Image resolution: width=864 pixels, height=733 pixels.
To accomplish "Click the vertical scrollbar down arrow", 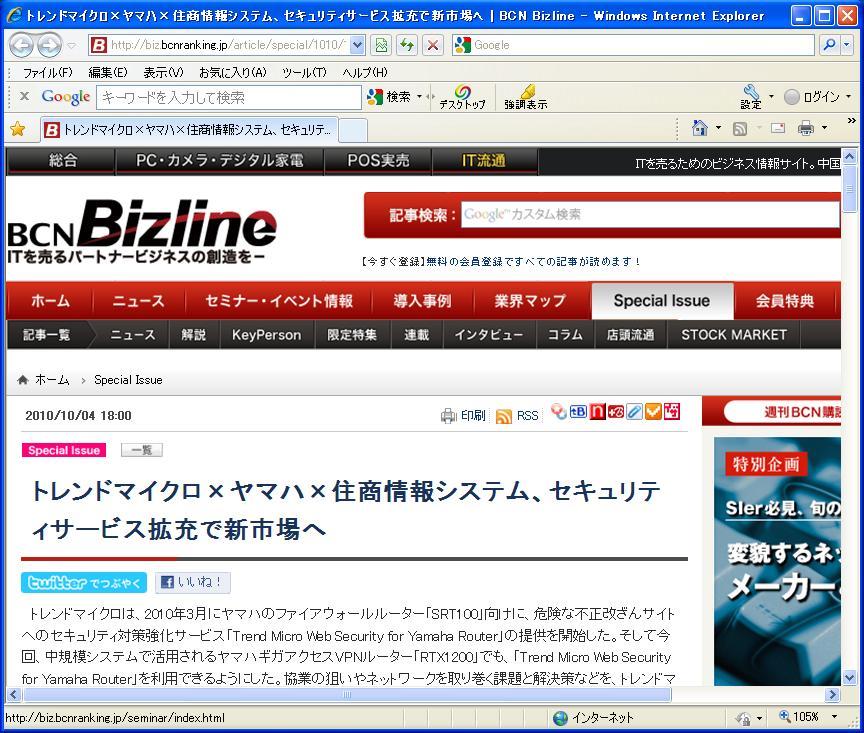I will point(849,677).
